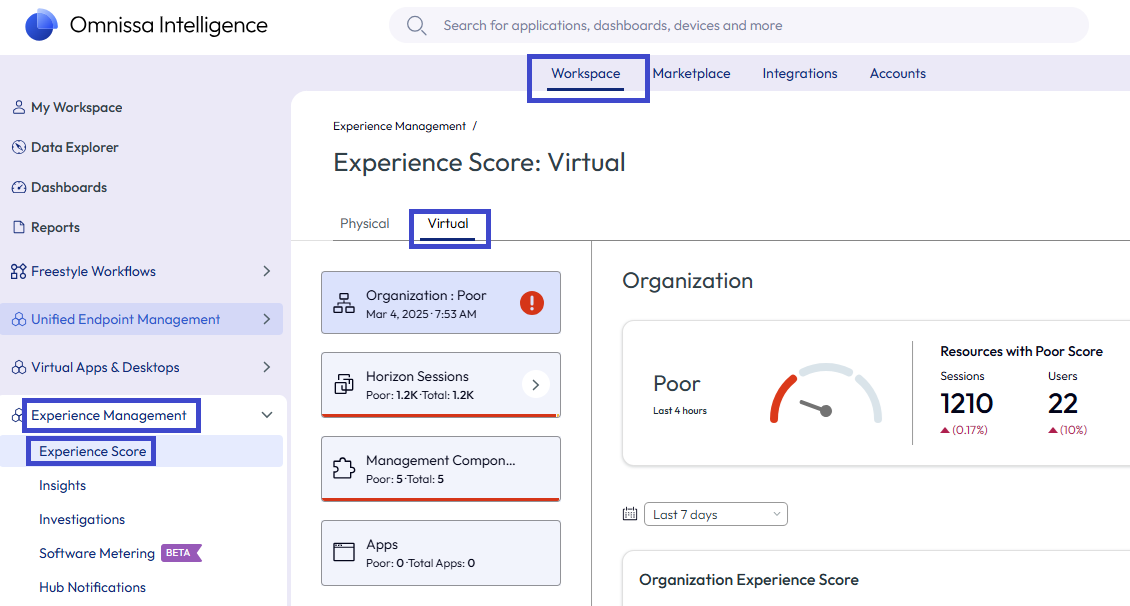Select the Physical tab
Viewport: 1130px width, 606px height.
[365, 223]
